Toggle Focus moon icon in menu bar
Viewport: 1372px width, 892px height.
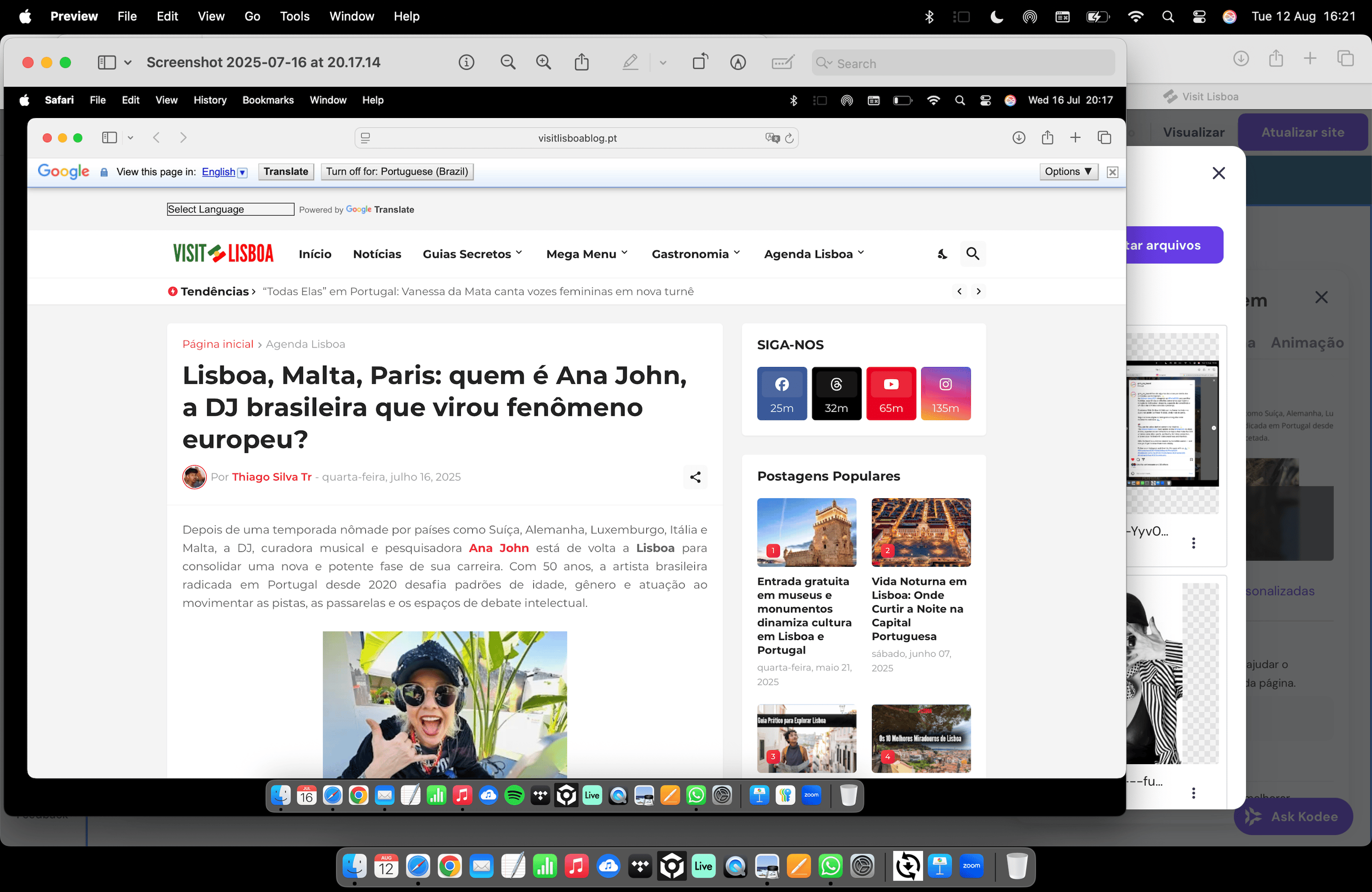coord(996,17)
